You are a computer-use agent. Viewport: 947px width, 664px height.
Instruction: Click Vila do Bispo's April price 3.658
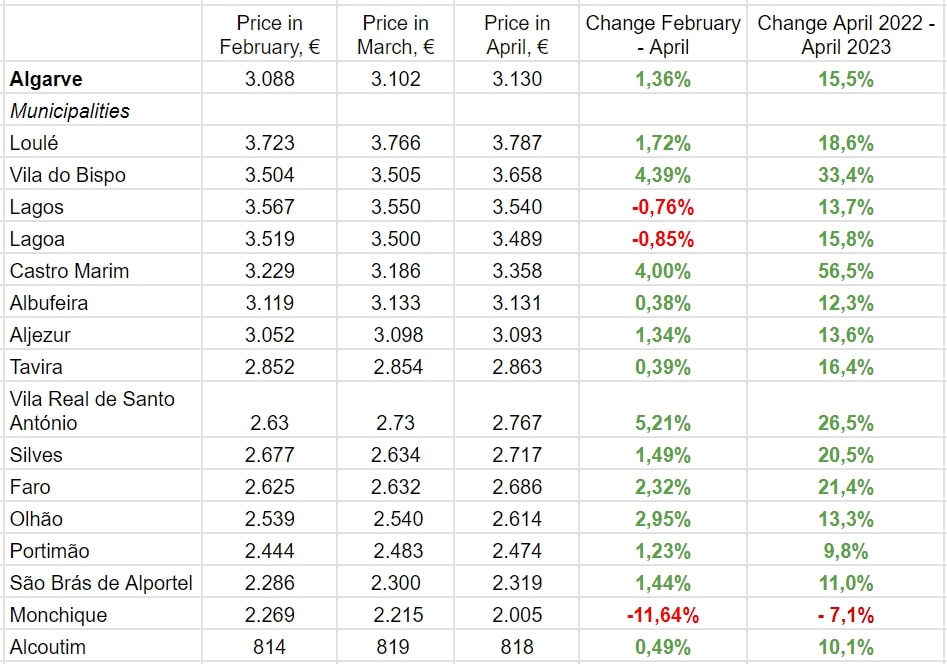pos(517,175)
